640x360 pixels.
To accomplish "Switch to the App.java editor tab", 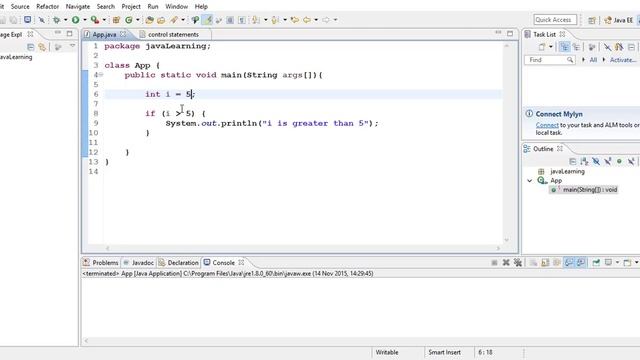I will 104,34.
